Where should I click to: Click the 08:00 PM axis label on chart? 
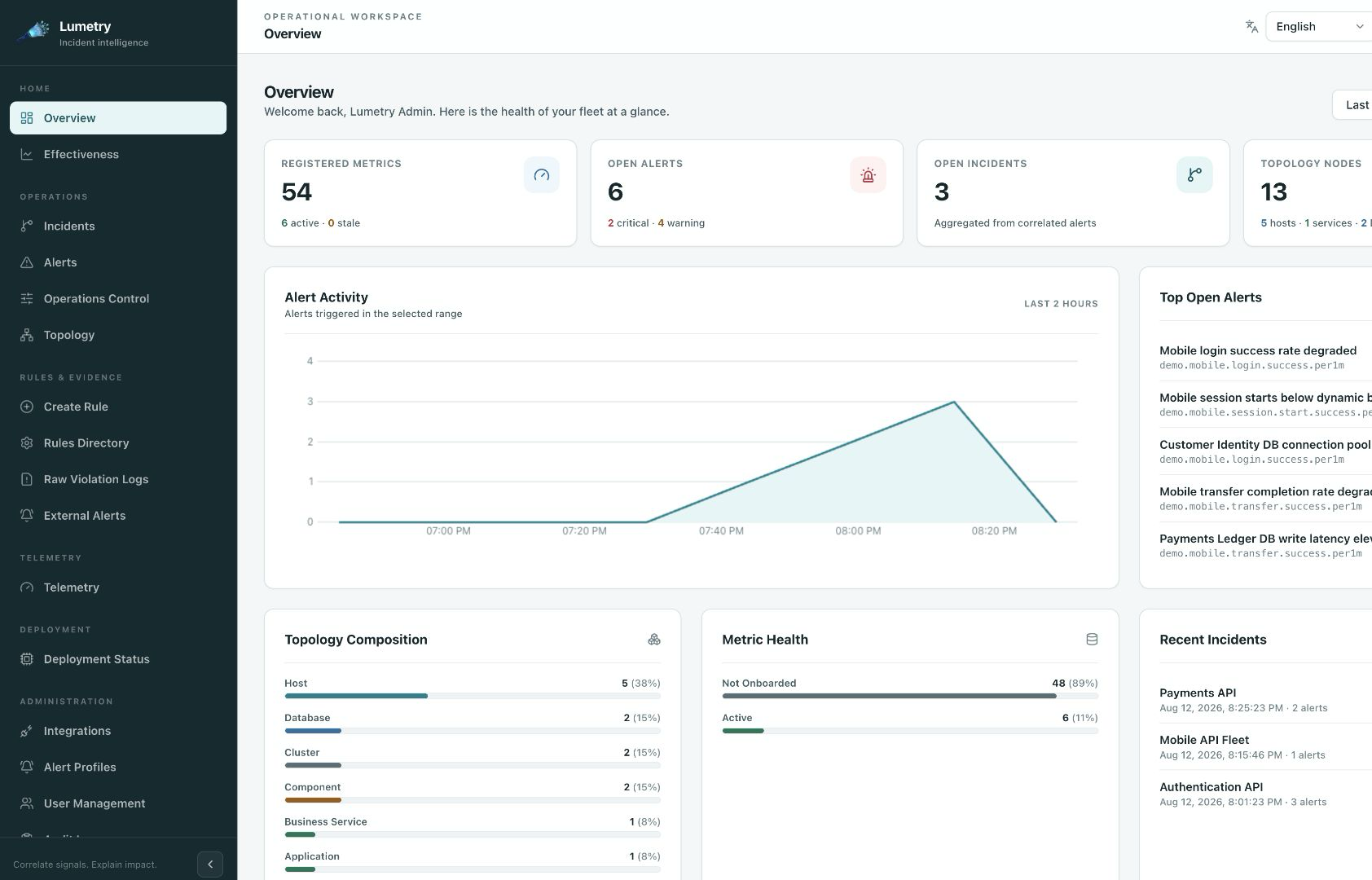858,530
